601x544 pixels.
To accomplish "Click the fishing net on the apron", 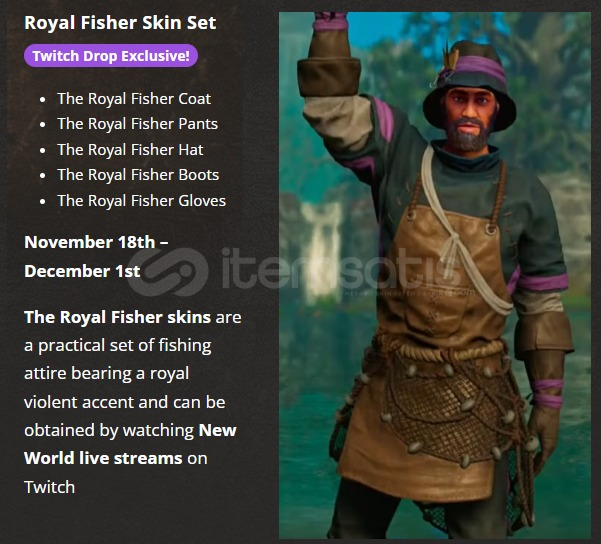I will click(x=456, y=406).
